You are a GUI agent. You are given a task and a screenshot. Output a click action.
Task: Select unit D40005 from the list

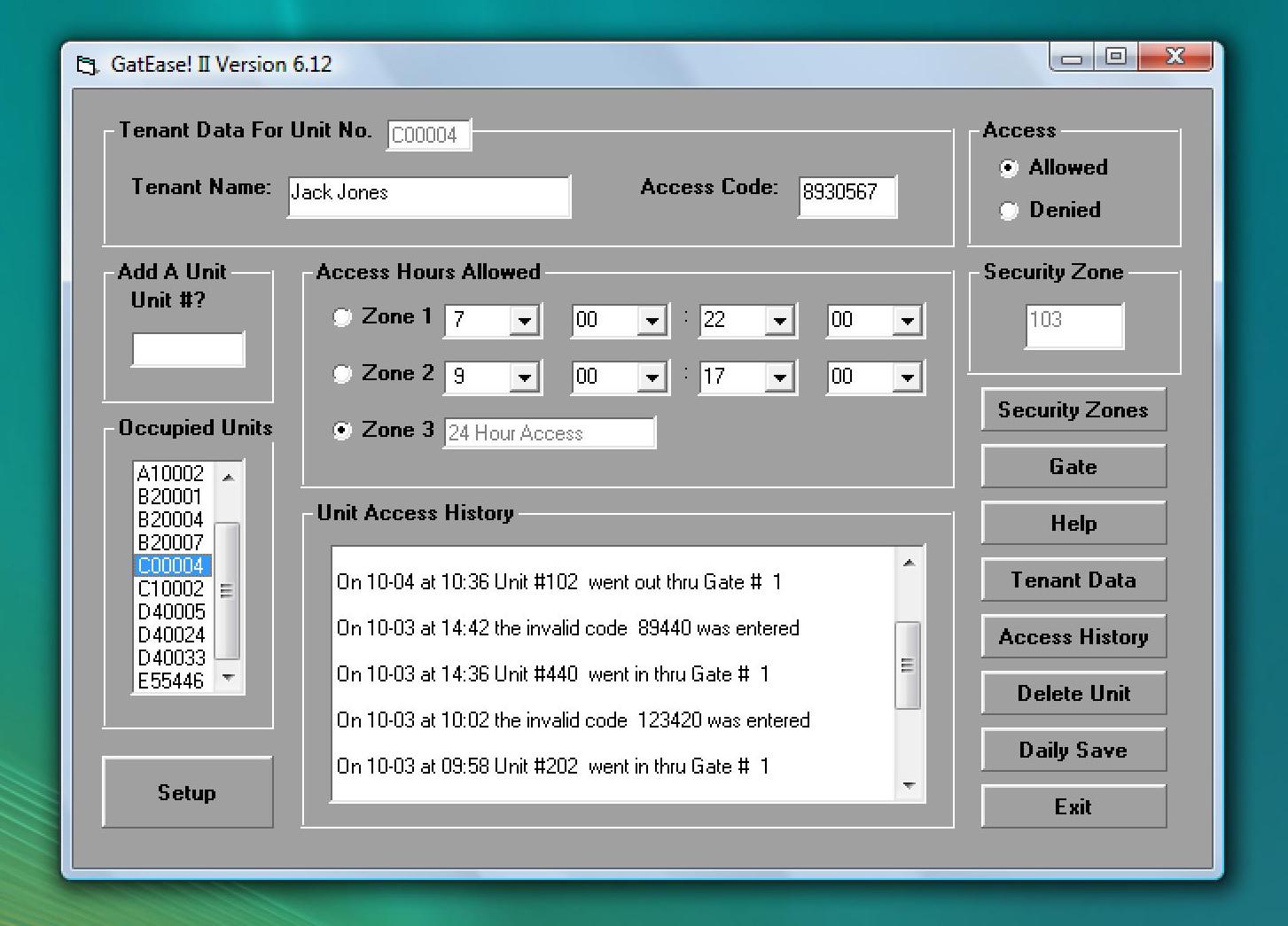click(168, 611)
